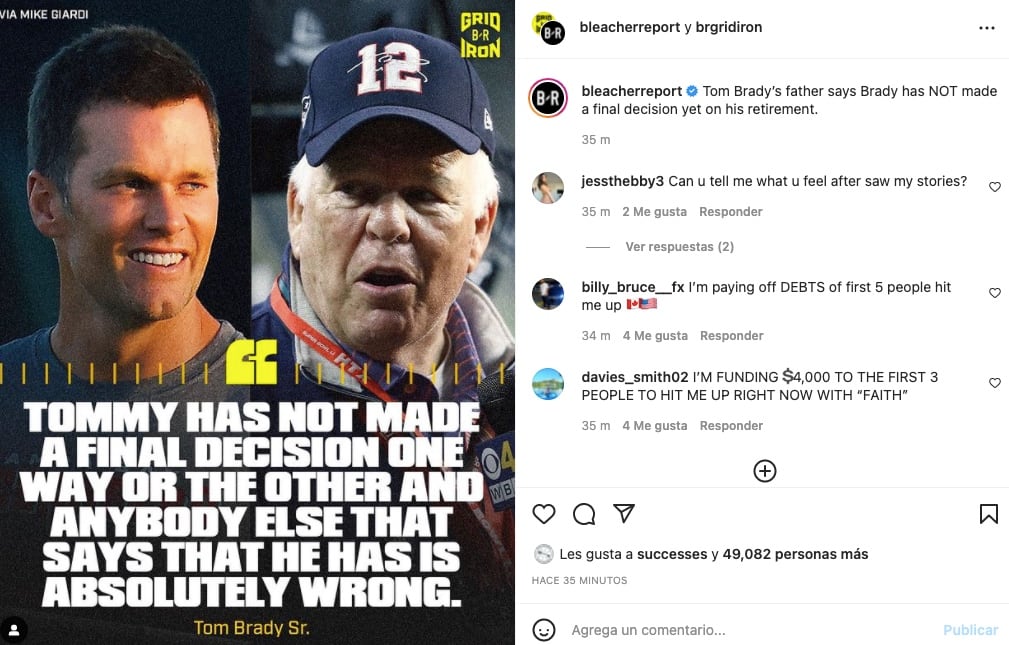Click the verified badge next to bleacherreport
This screenshot has width=1009, height=645.
691,90
